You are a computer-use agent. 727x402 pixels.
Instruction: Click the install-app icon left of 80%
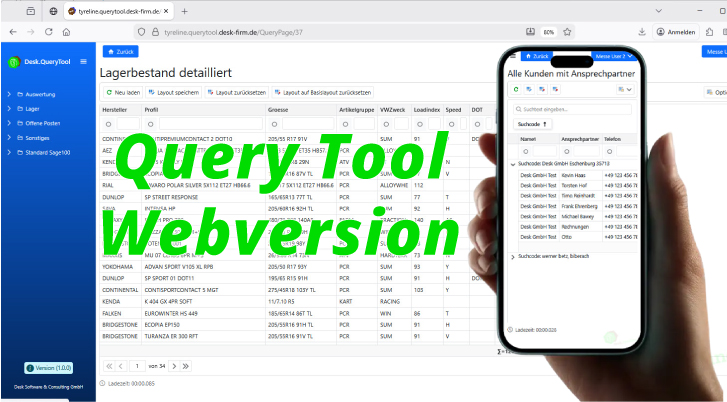pos(530,32)
